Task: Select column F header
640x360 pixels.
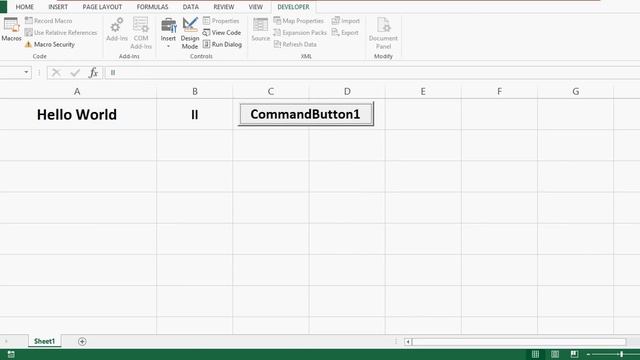Action: 500,91
